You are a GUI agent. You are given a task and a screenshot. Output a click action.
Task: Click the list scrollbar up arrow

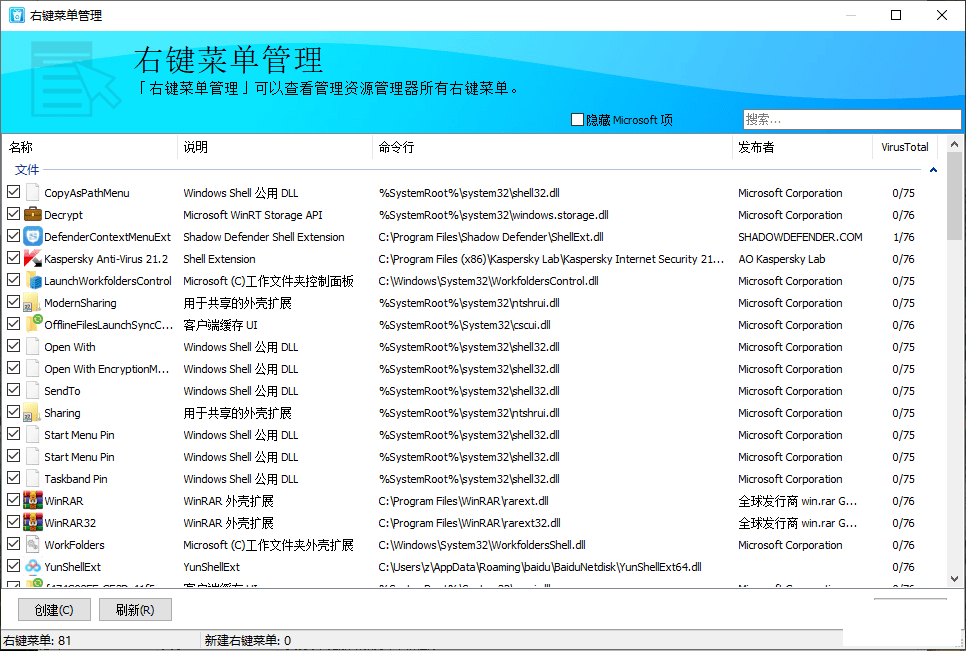[954, 144]
